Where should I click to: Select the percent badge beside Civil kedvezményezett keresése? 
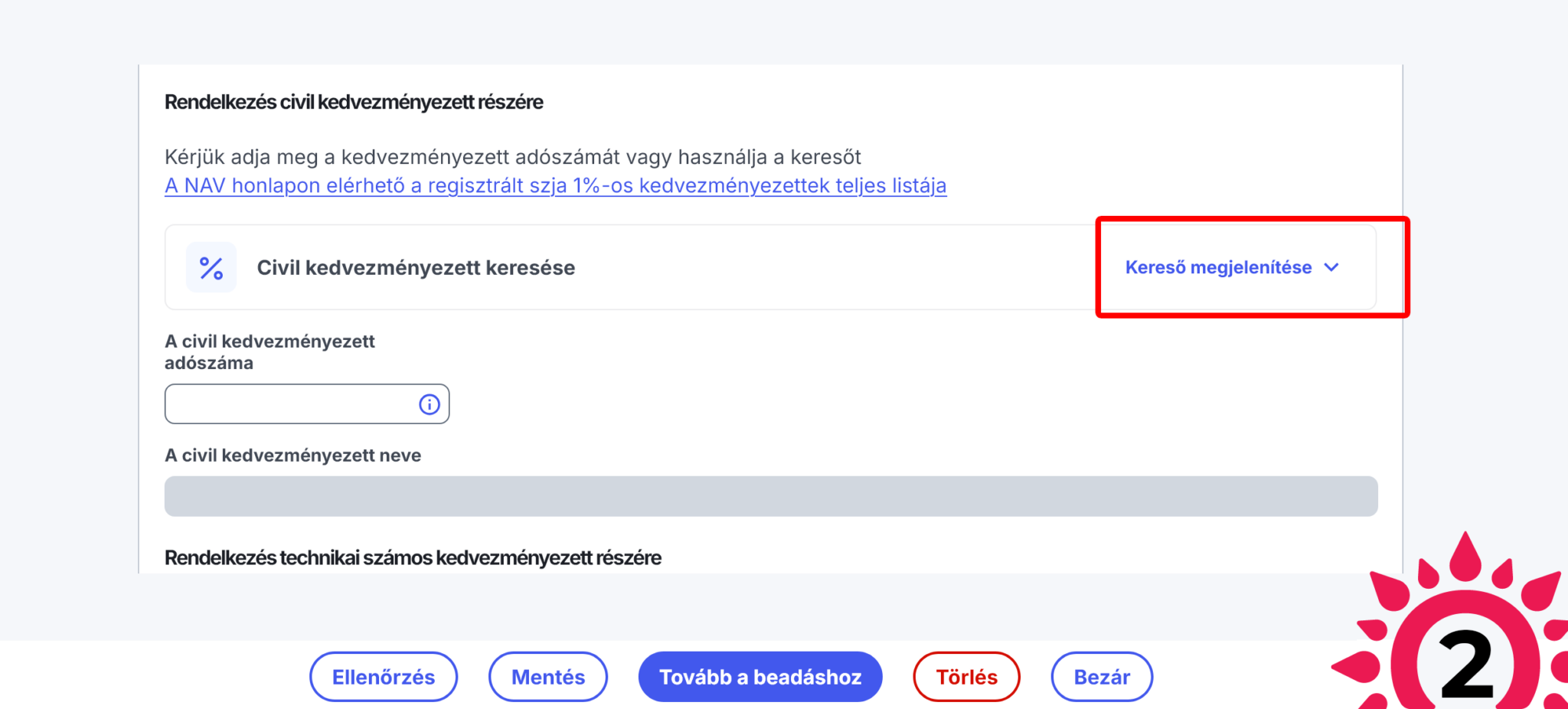tap(211, 266)
